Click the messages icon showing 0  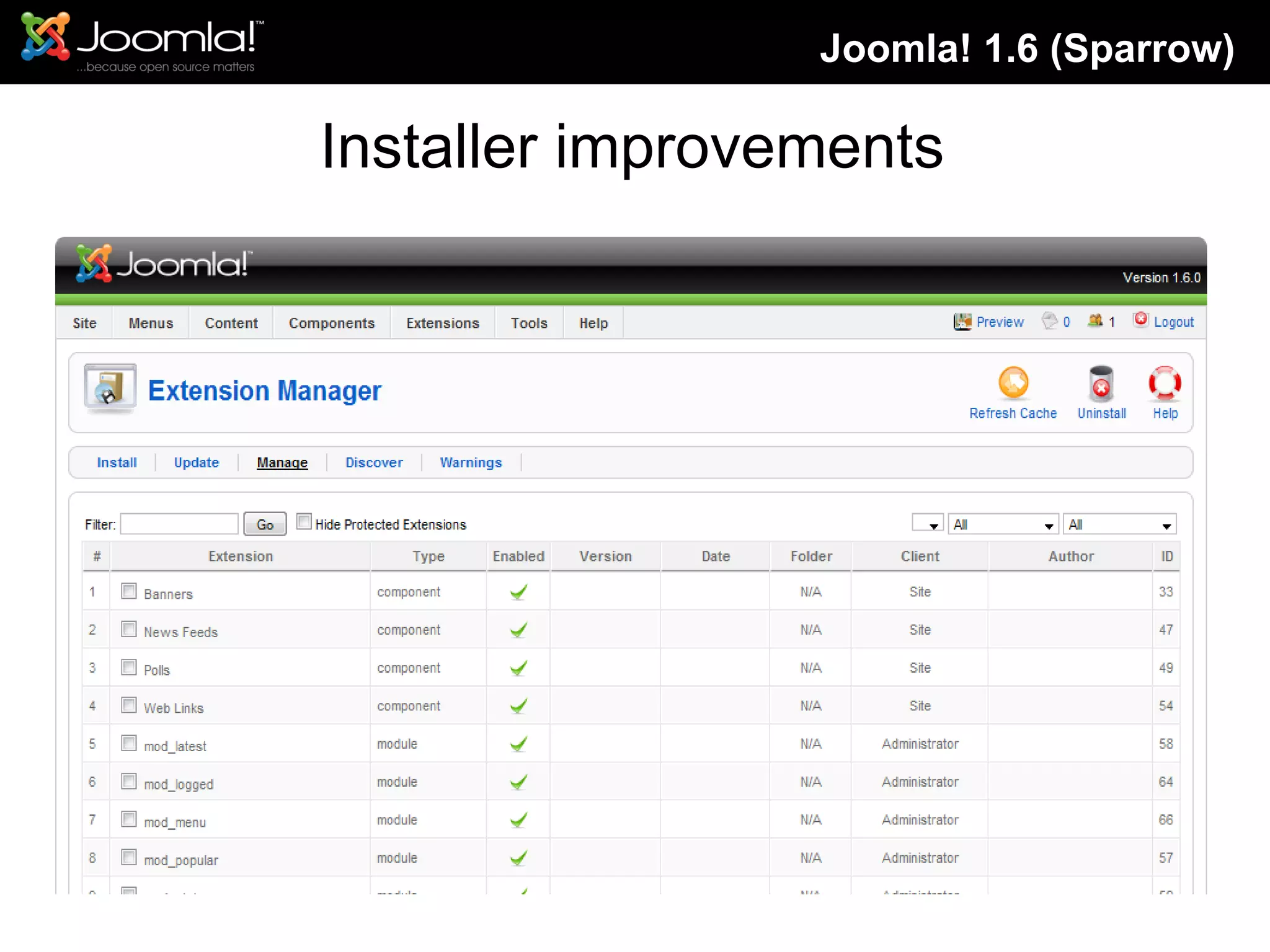(1050, 320)
